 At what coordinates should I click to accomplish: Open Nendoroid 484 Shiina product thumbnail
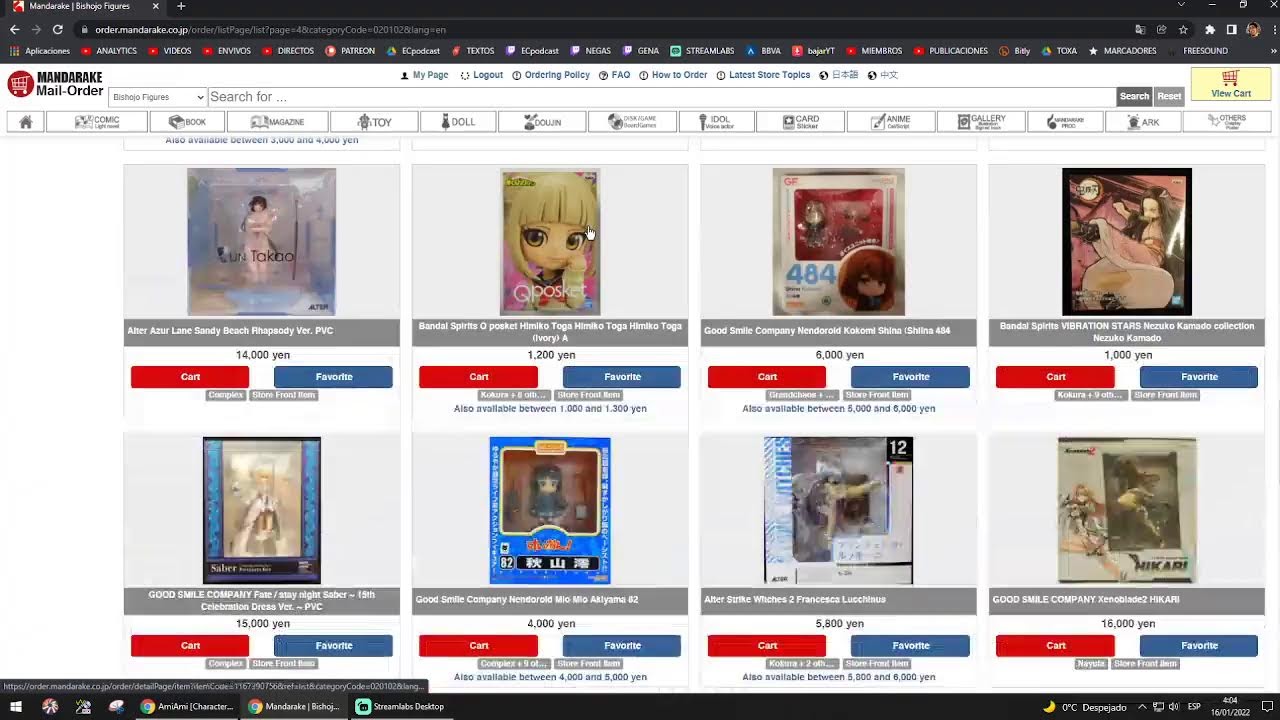coord(838,242)
